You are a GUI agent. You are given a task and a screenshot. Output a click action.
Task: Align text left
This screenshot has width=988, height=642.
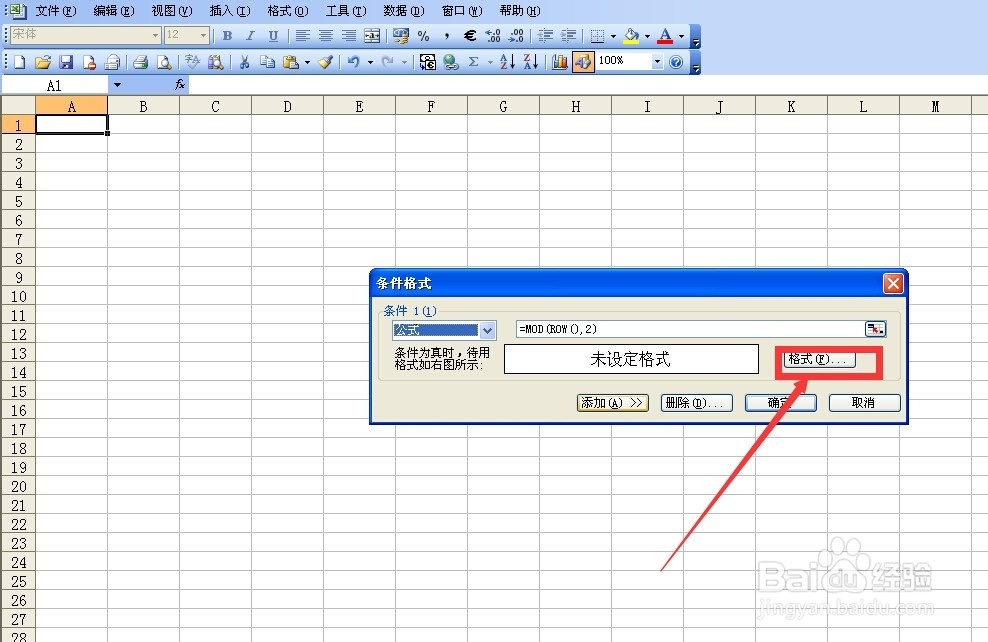point(302,36)
